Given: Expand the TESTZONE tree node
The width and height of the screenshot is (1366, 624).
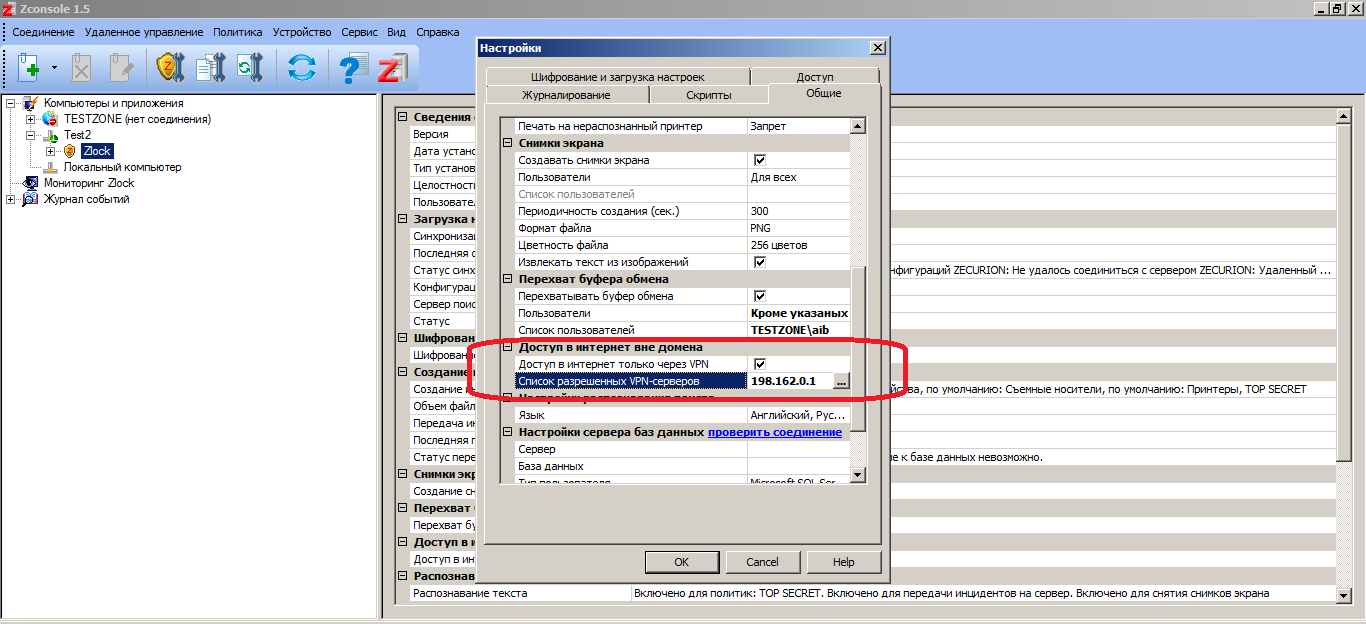Looking at the screenshot, I should (31, 119).
